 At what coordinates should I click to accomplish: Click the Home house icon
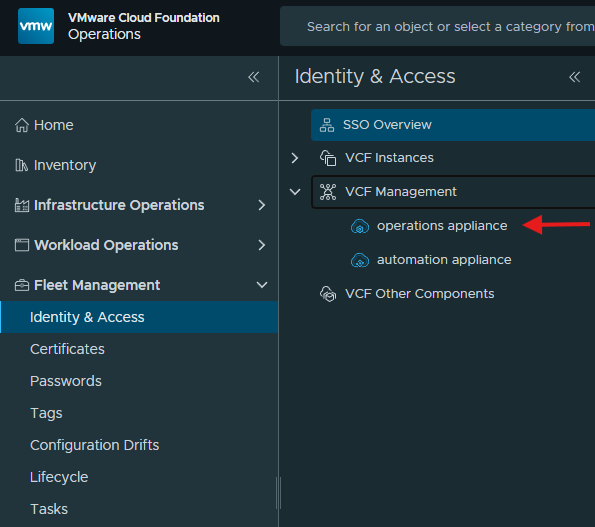pyautogui.click(x=22, y=125)
